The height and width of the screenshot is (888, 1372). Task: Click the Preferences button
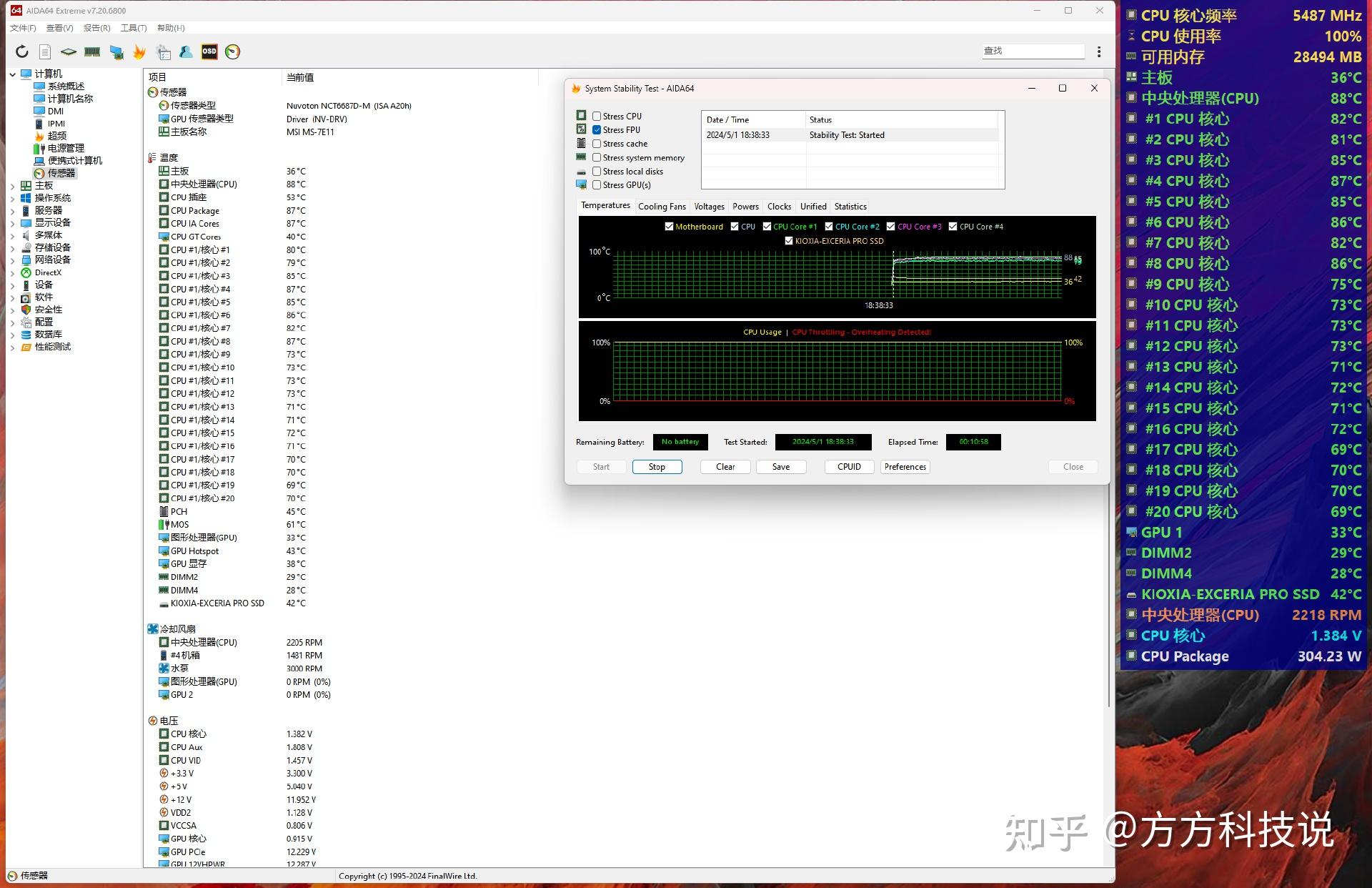tap(905, 467)
